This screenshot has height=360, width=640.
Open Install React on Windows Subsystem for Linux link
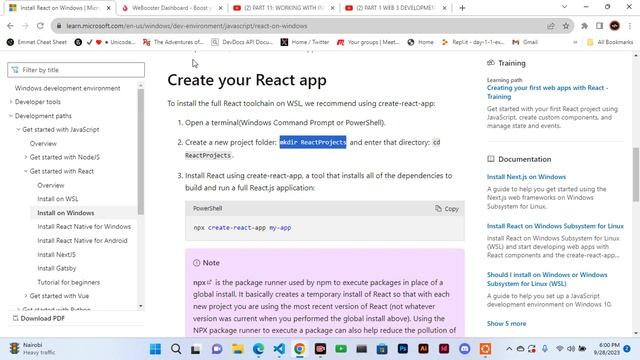tap(555, 226)
